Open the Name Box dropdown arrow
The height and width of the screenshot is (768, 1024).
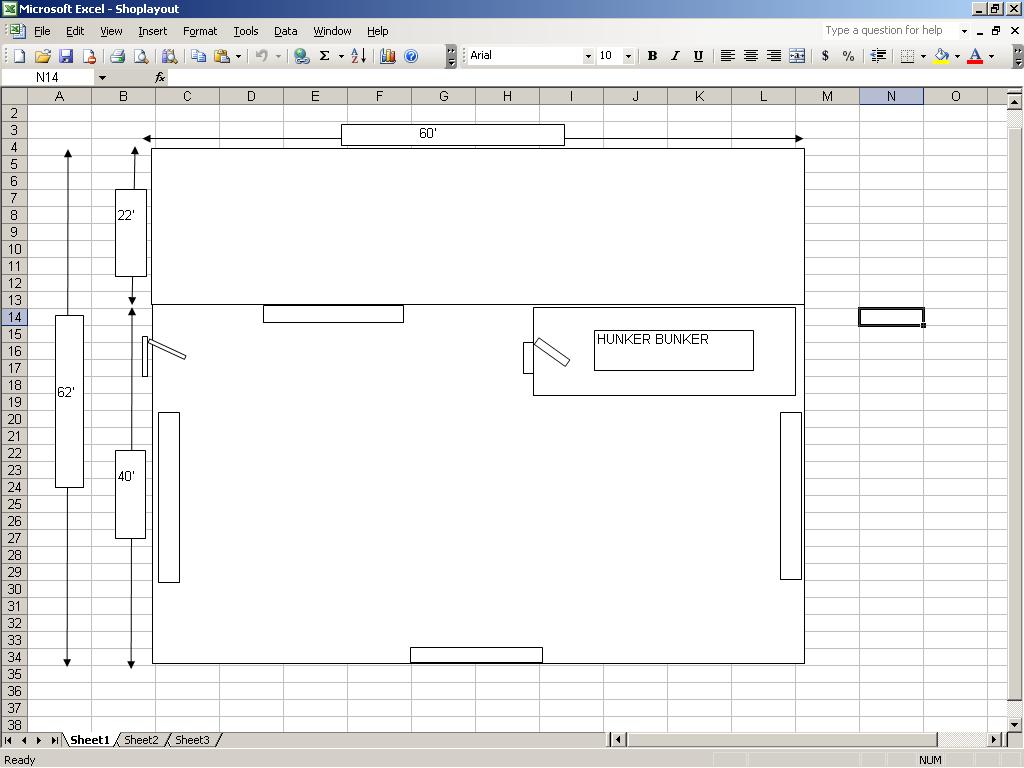tap(102, 77)
